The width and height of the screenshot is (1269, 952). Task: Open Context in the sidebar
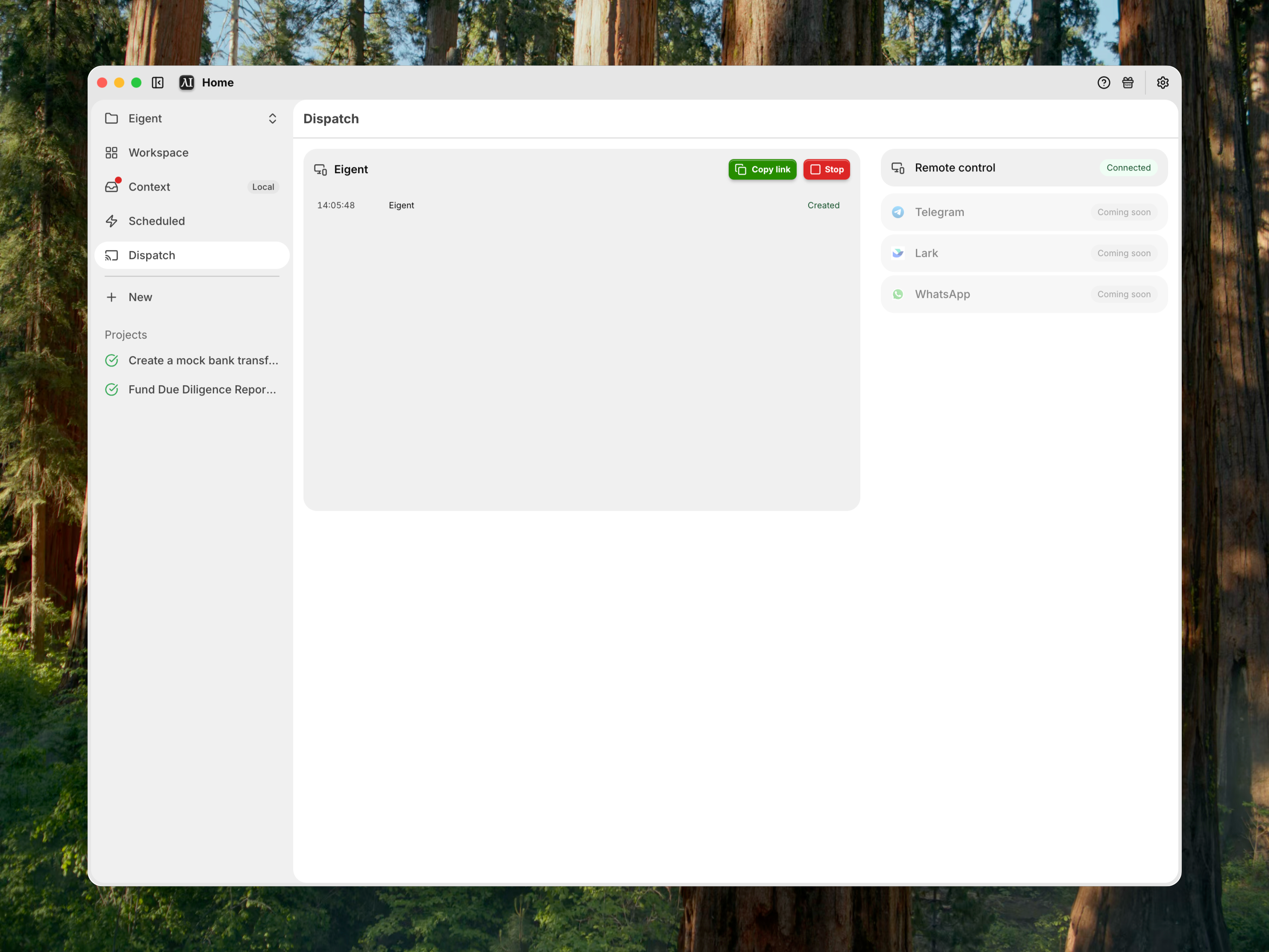tap(192, 186)
